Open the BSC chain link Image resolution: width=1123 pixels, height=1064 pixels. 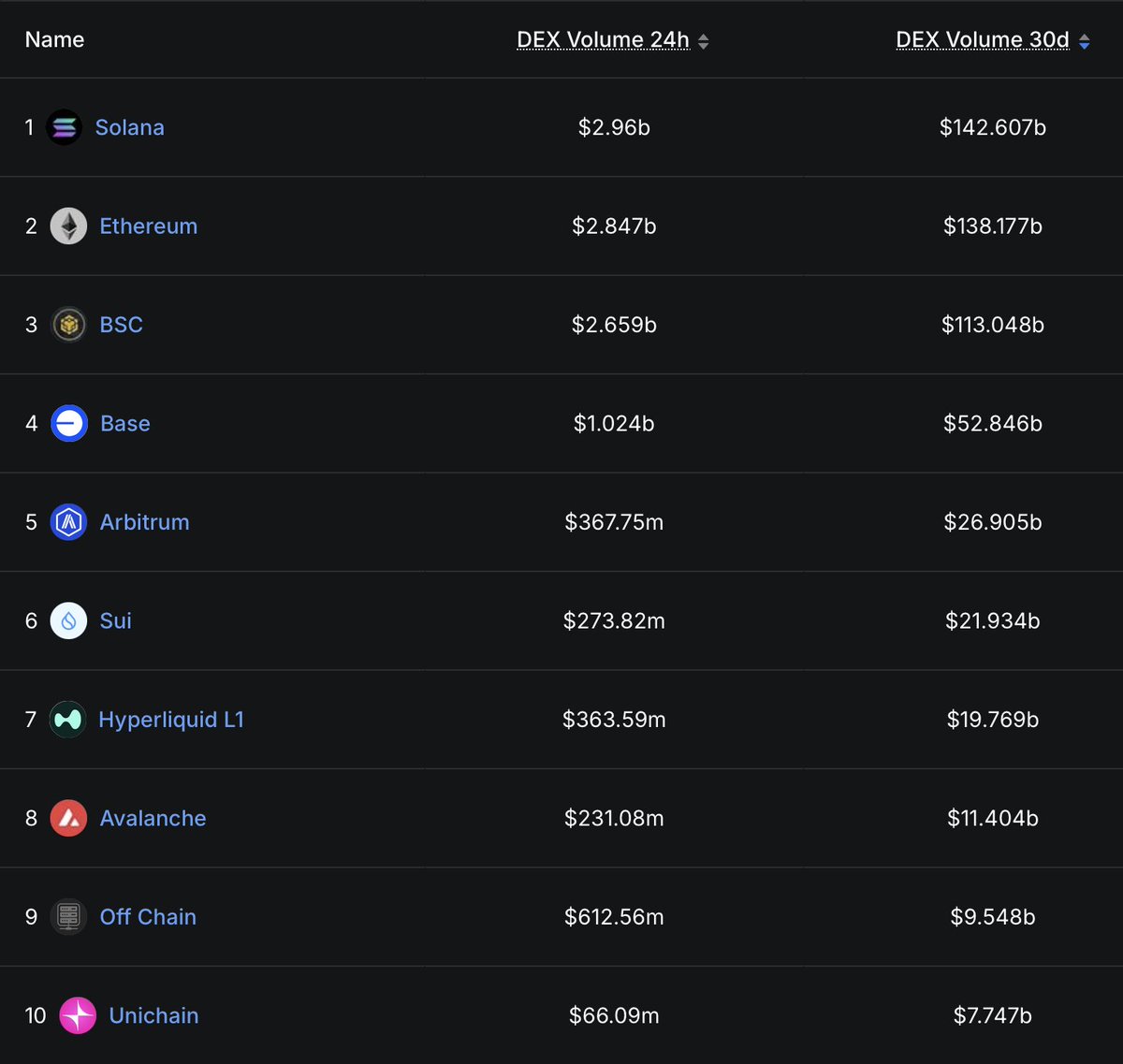[x=121, y=324]
